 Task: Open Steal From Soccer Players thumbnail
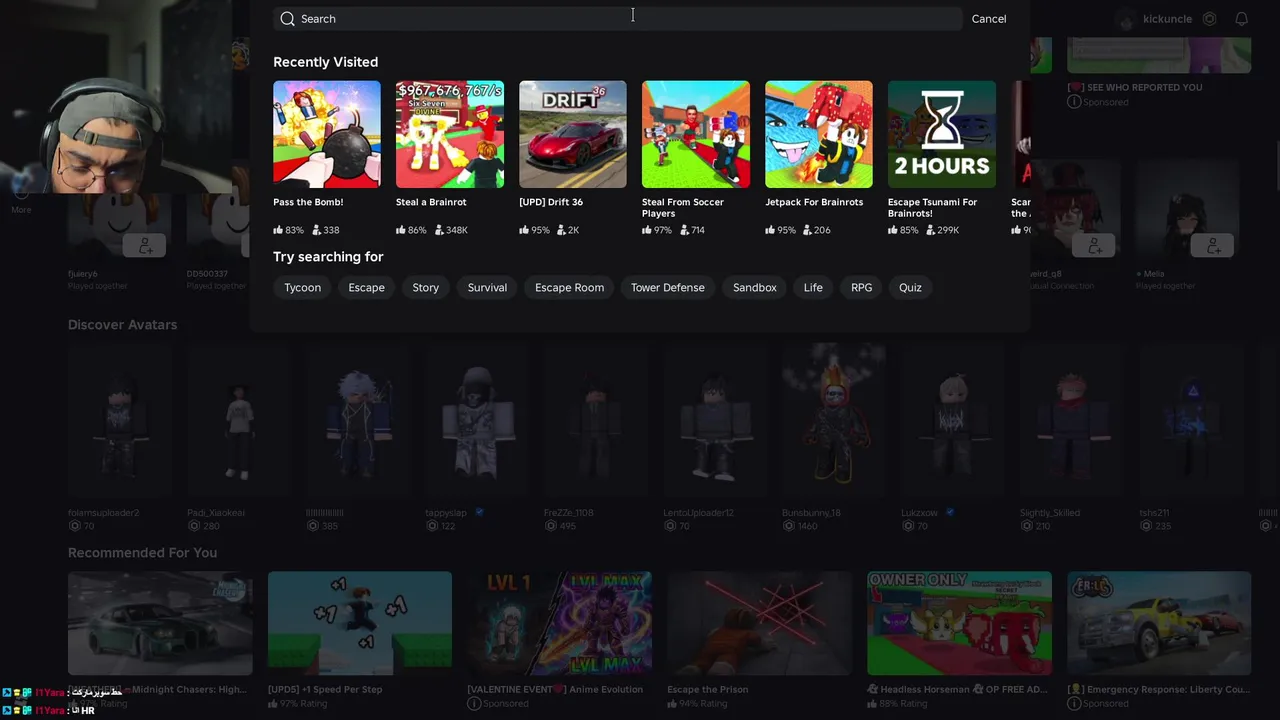tap(696, 134)
